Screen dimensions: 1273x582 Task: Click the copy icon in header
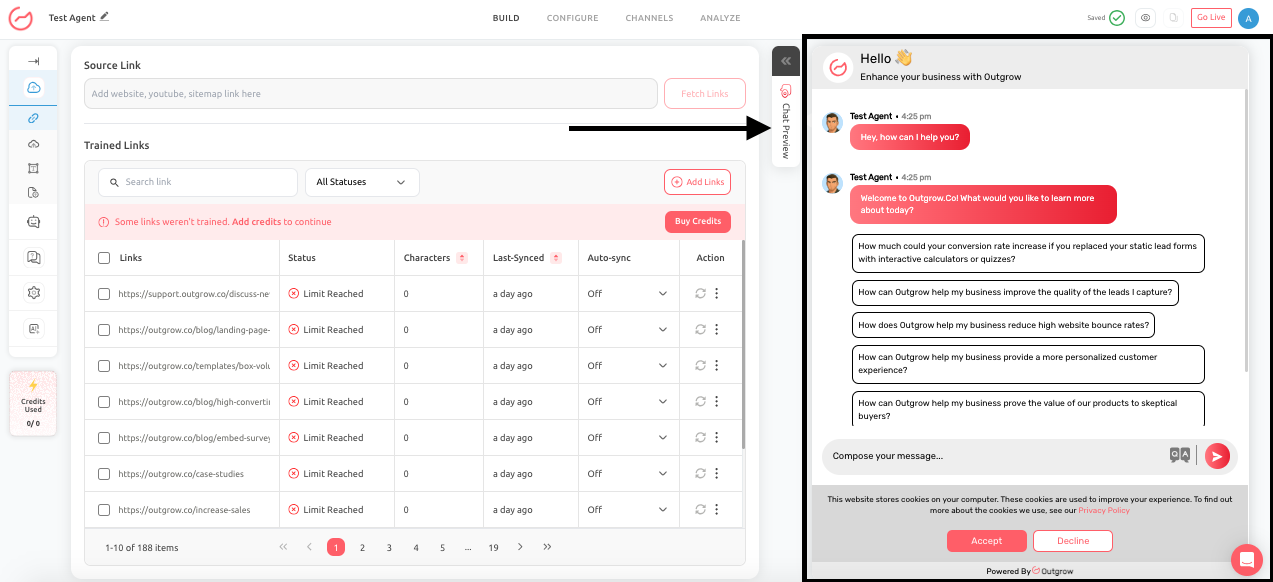tap(1174, 18)
